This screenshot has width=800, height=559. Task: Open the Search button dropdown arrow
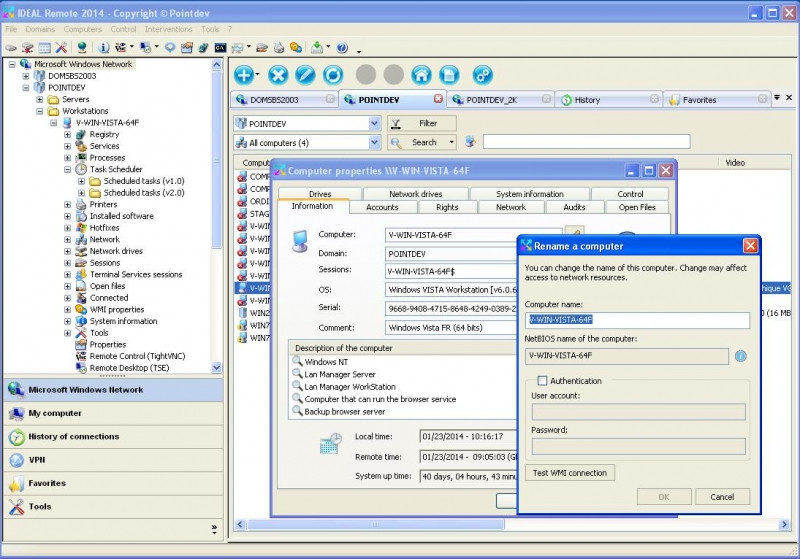pyautogui.click(x=452, y=142)
